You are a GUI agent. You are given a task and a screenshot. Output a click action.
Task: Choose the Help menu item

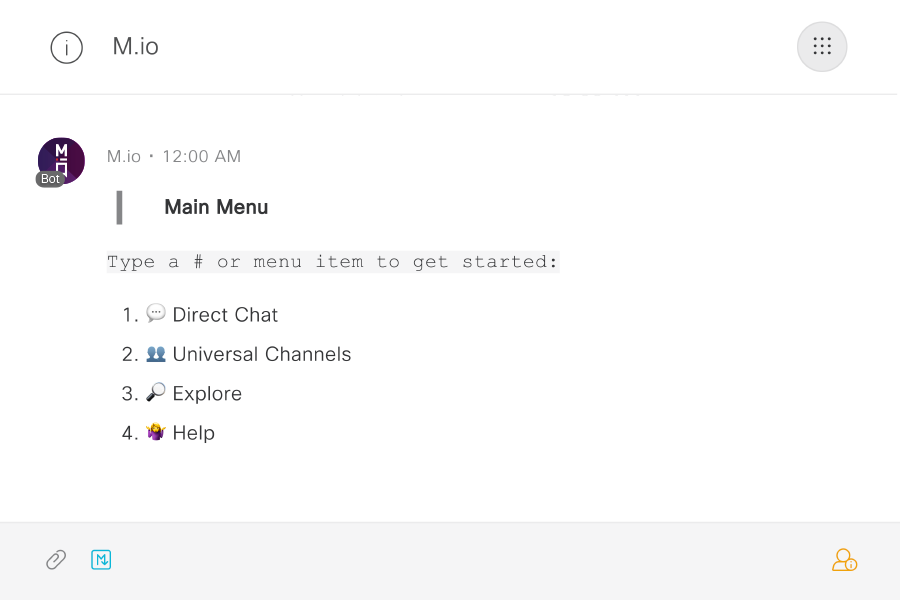pos(193,433)
